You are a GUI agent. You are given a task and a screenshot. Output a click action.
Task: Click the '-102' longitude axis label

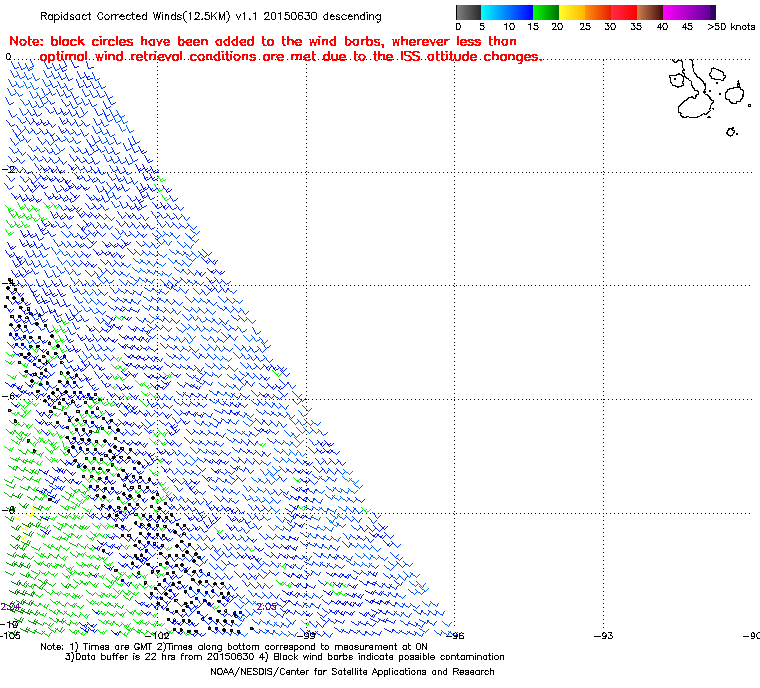158,635
